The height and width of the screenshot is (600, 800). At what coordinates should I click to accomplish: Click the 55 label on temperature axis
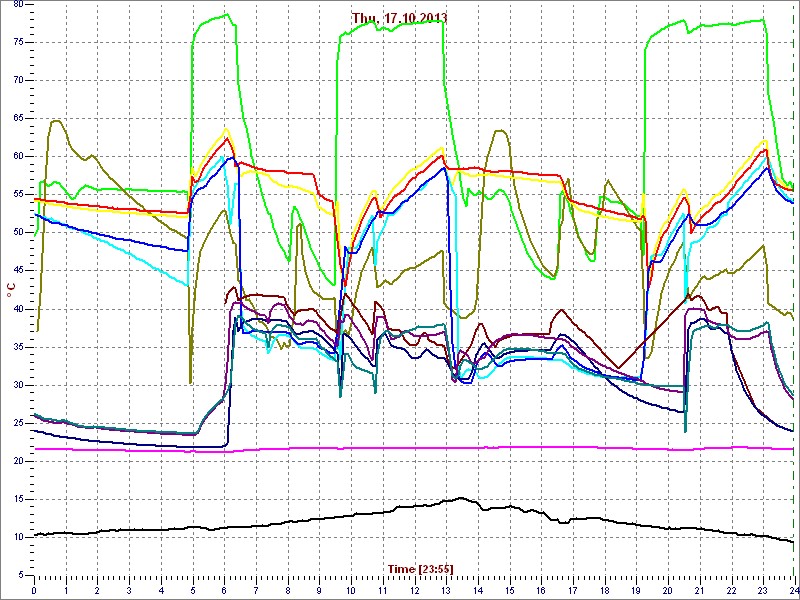(x=17, y=194)
